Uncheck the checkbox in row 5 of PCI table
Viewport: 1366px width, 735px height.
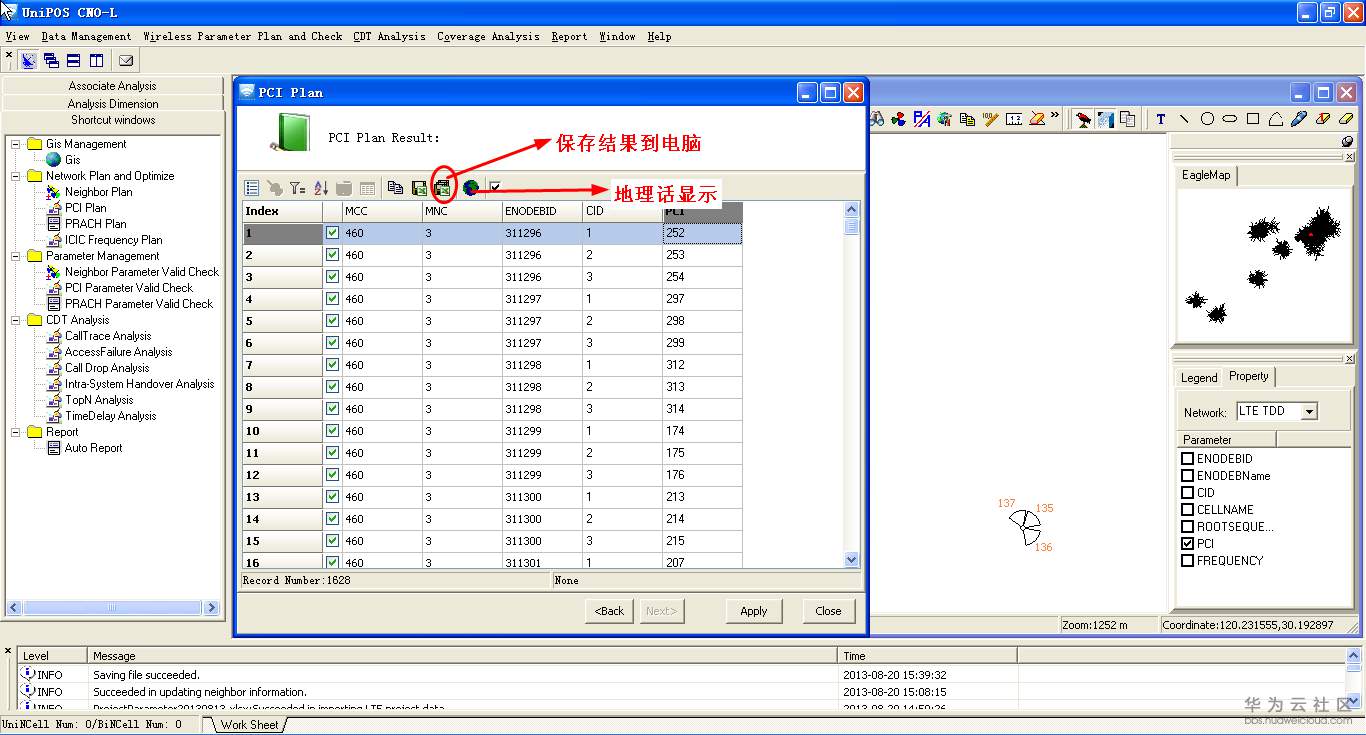pyautogui.click(x=332, y=321)
